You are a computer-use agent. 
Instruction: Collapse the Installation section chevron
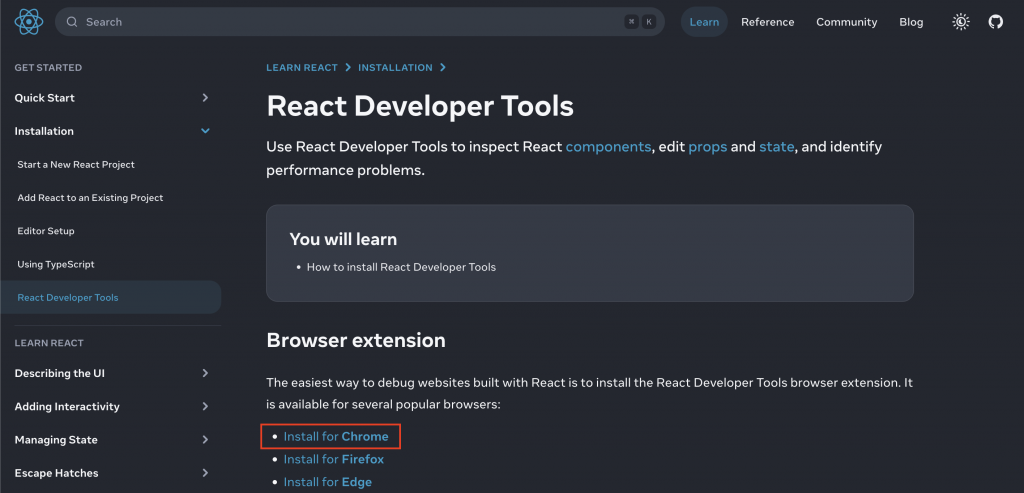(x=205, y=131)
